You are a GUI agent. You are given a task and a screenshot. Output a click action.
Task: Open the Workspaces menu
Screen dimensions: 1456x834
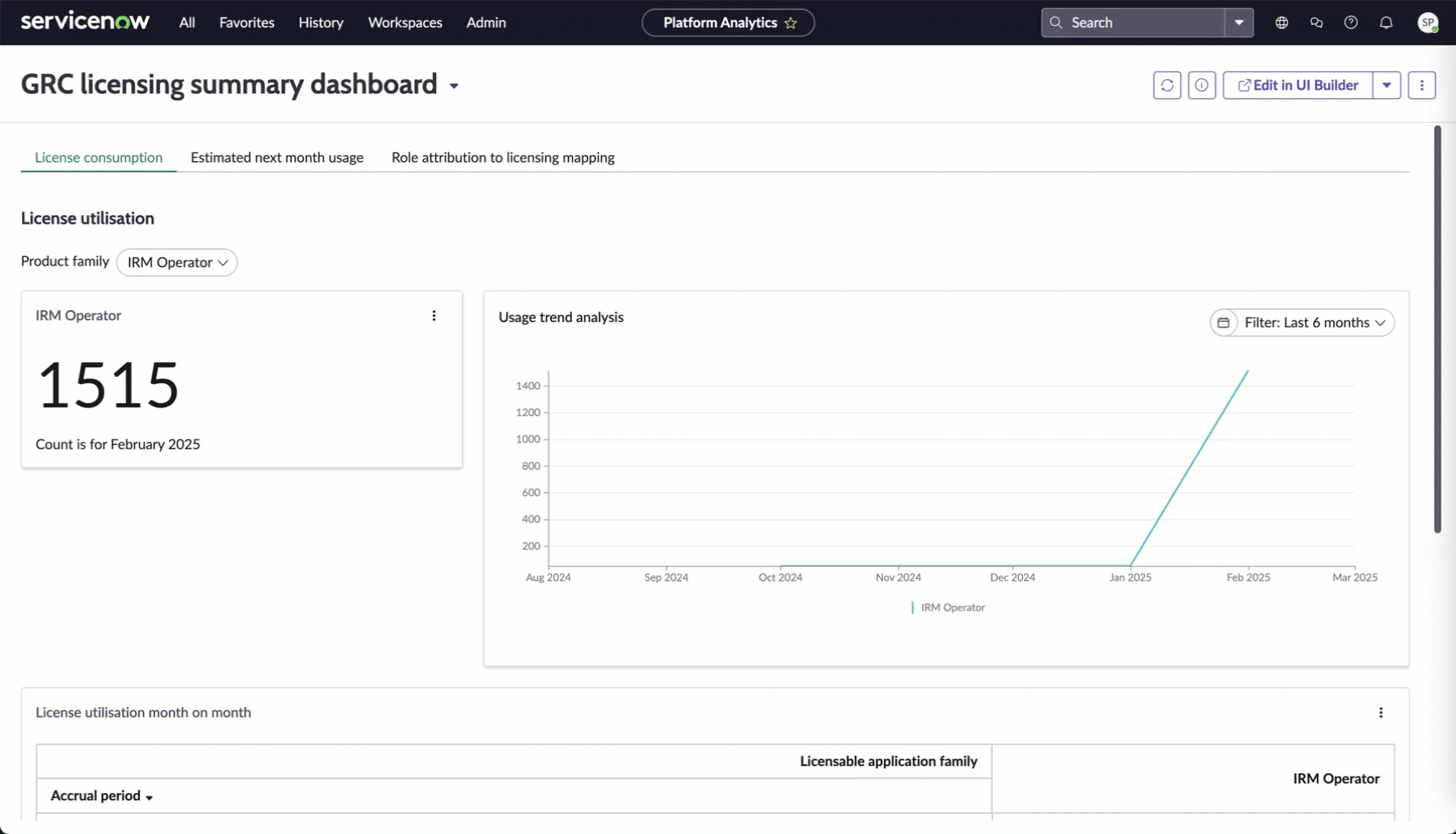click(405, 23)
